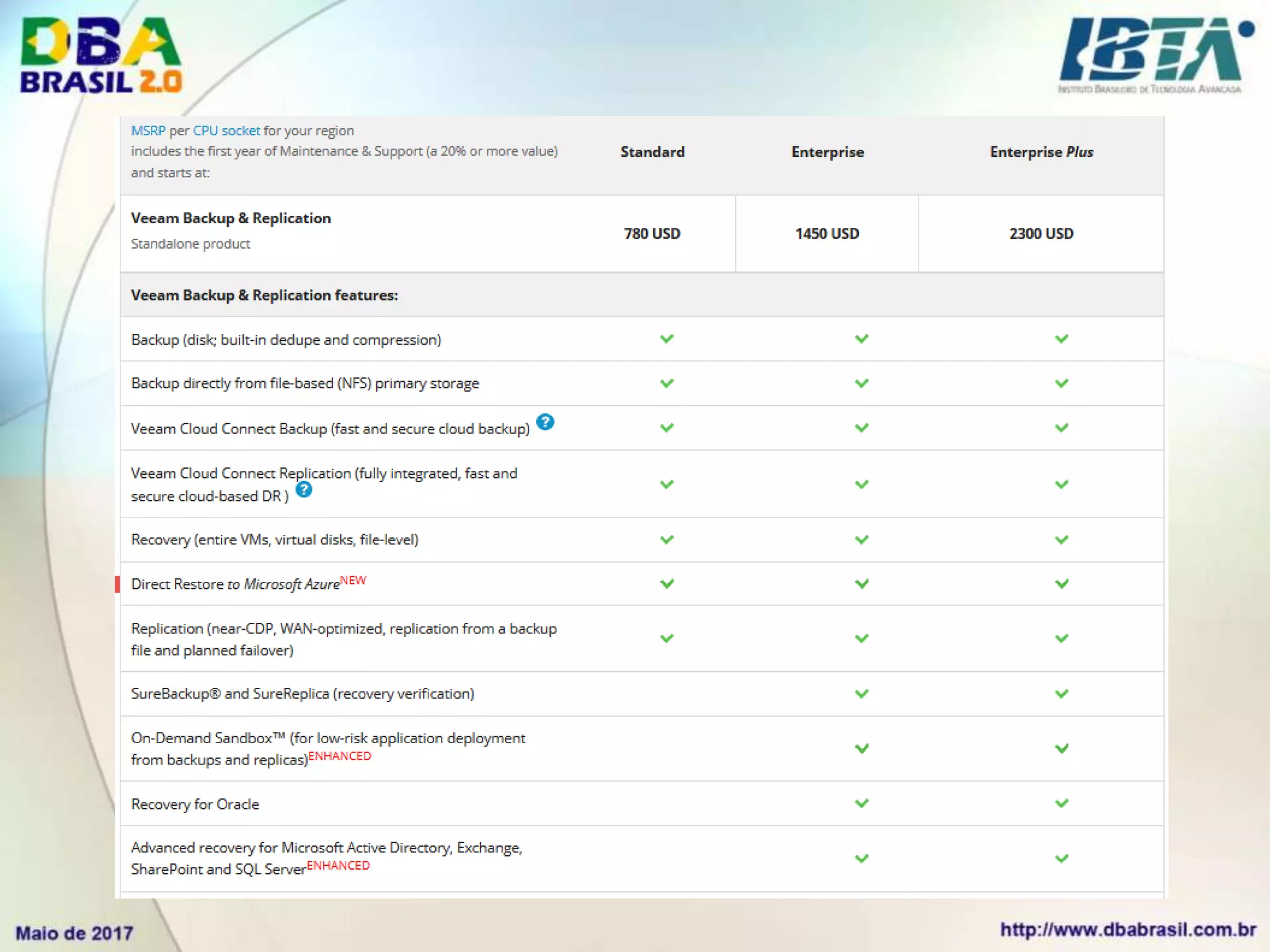The height and width of the screenshot is (952, 1270).
Task: Select the Standard edition column header
Action: (x=652, y=152)
